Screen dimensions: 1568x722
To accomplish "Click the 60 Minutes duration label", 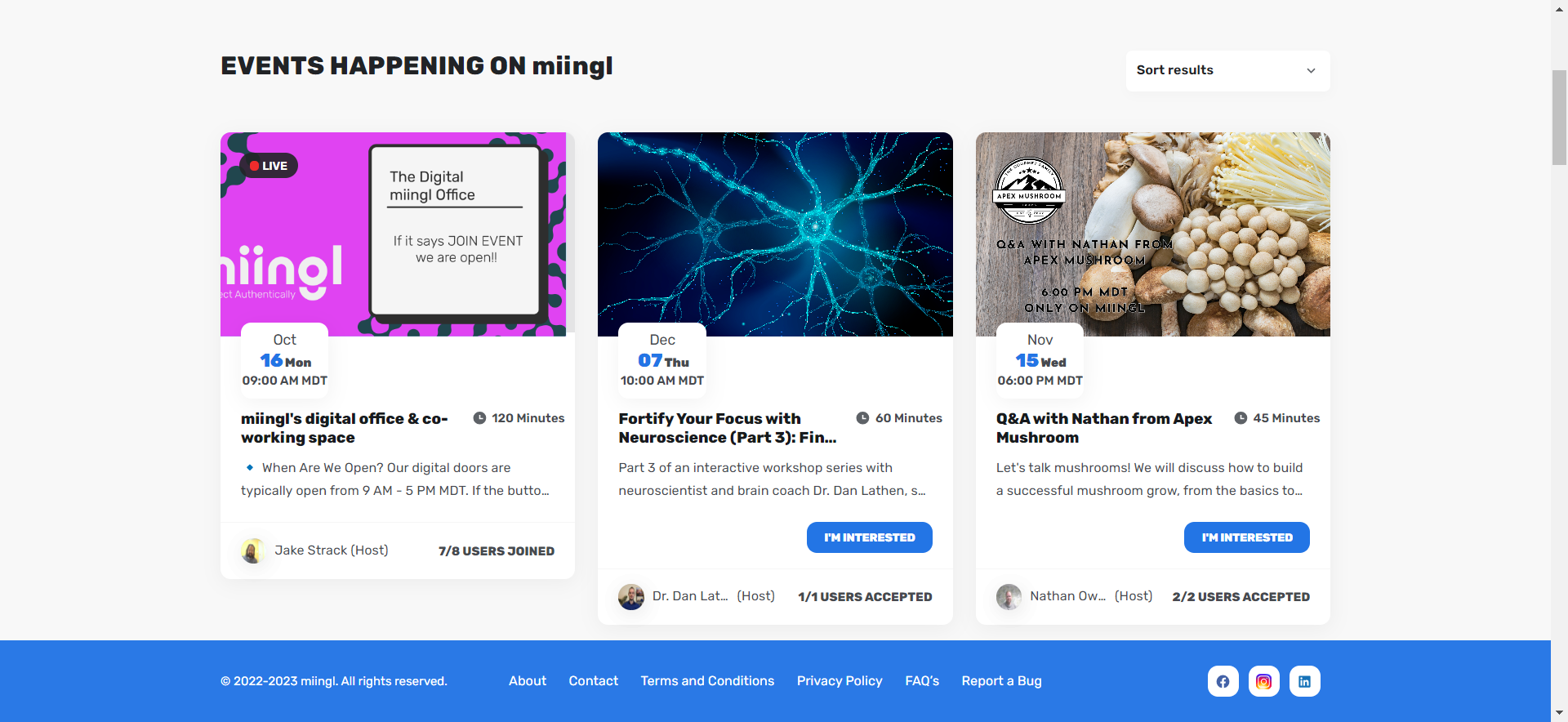I will pos(909,418).
